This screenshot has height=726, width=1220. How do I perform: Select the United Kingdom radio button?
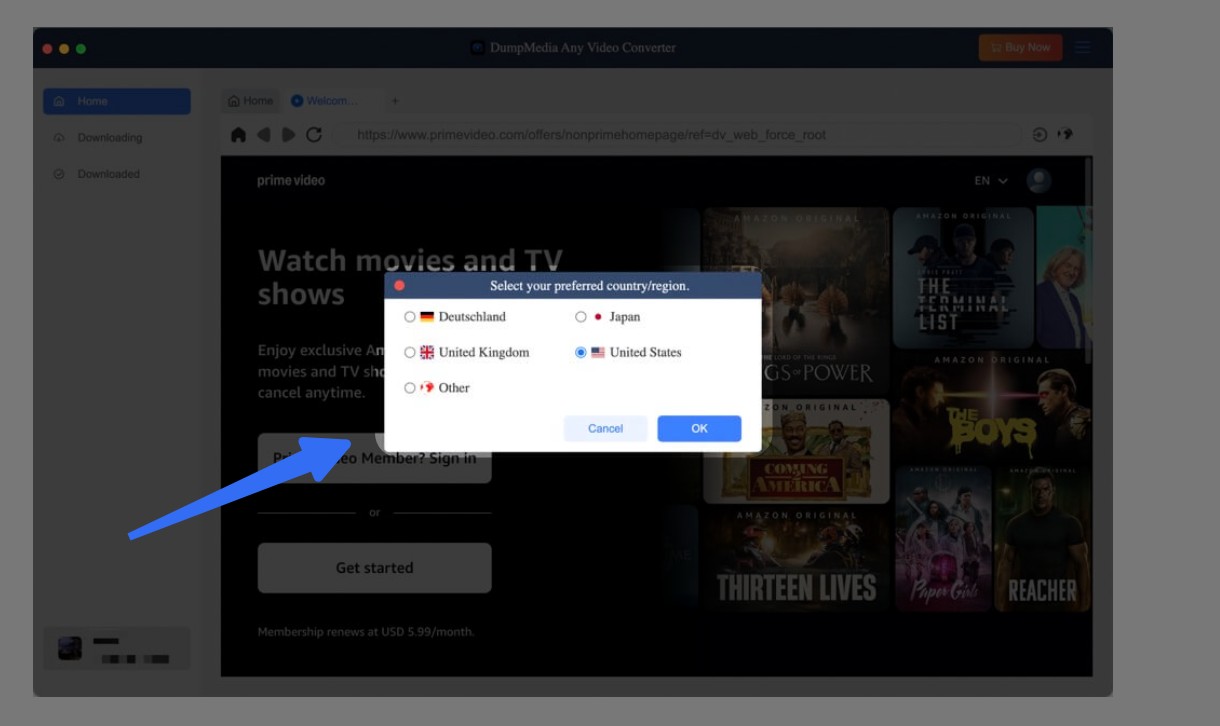coord(410,352)
